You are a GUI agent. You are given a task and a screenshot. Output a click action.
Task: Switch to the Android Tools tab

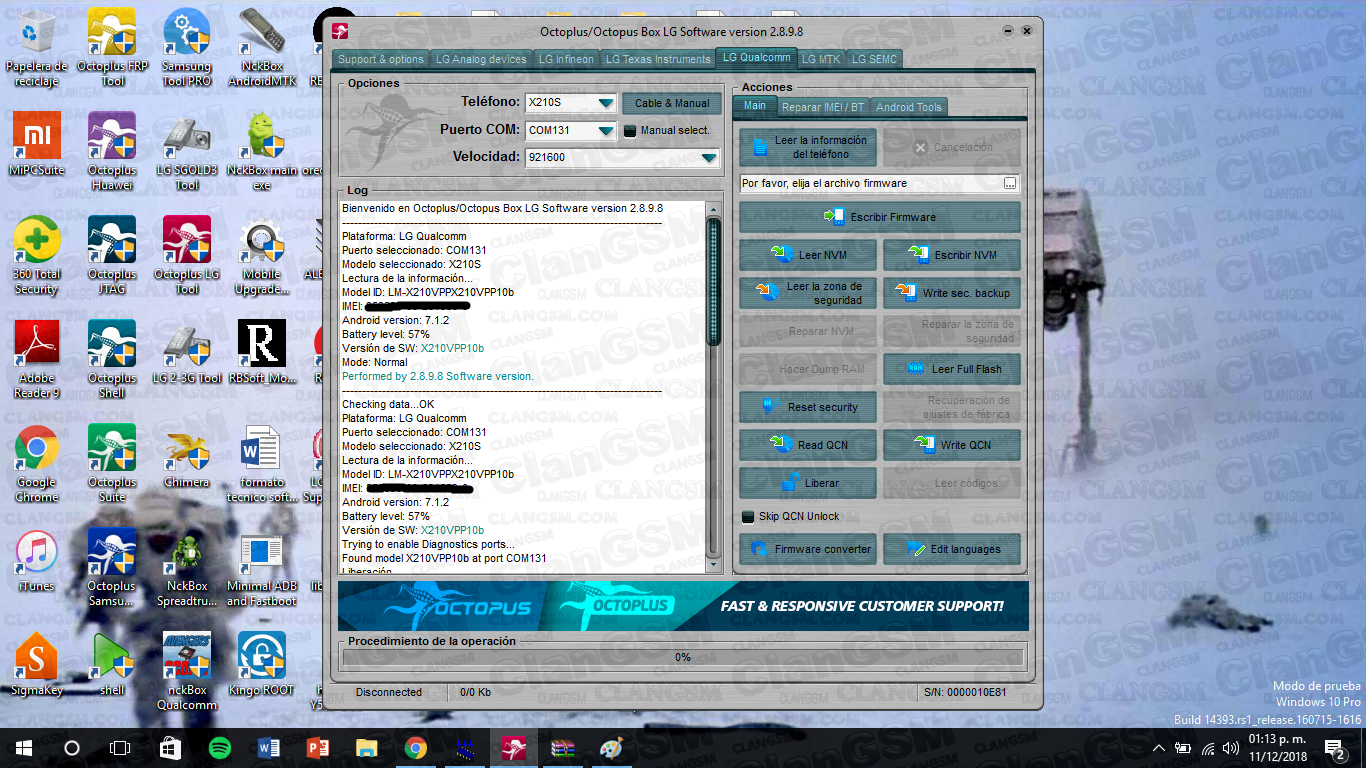[x=908, y=107]
